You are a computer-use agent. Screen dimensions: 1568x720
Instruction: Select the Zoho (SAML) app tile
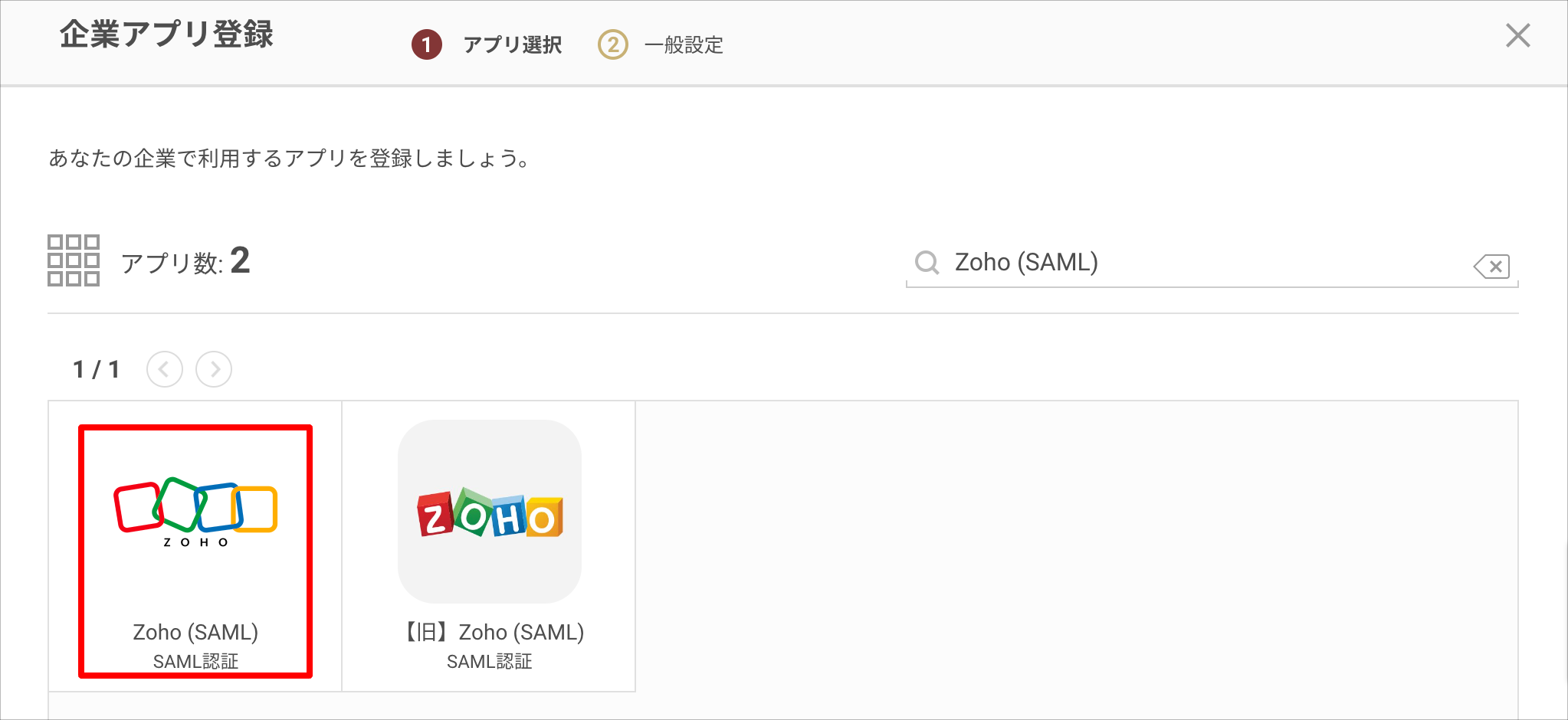[195, 546]
